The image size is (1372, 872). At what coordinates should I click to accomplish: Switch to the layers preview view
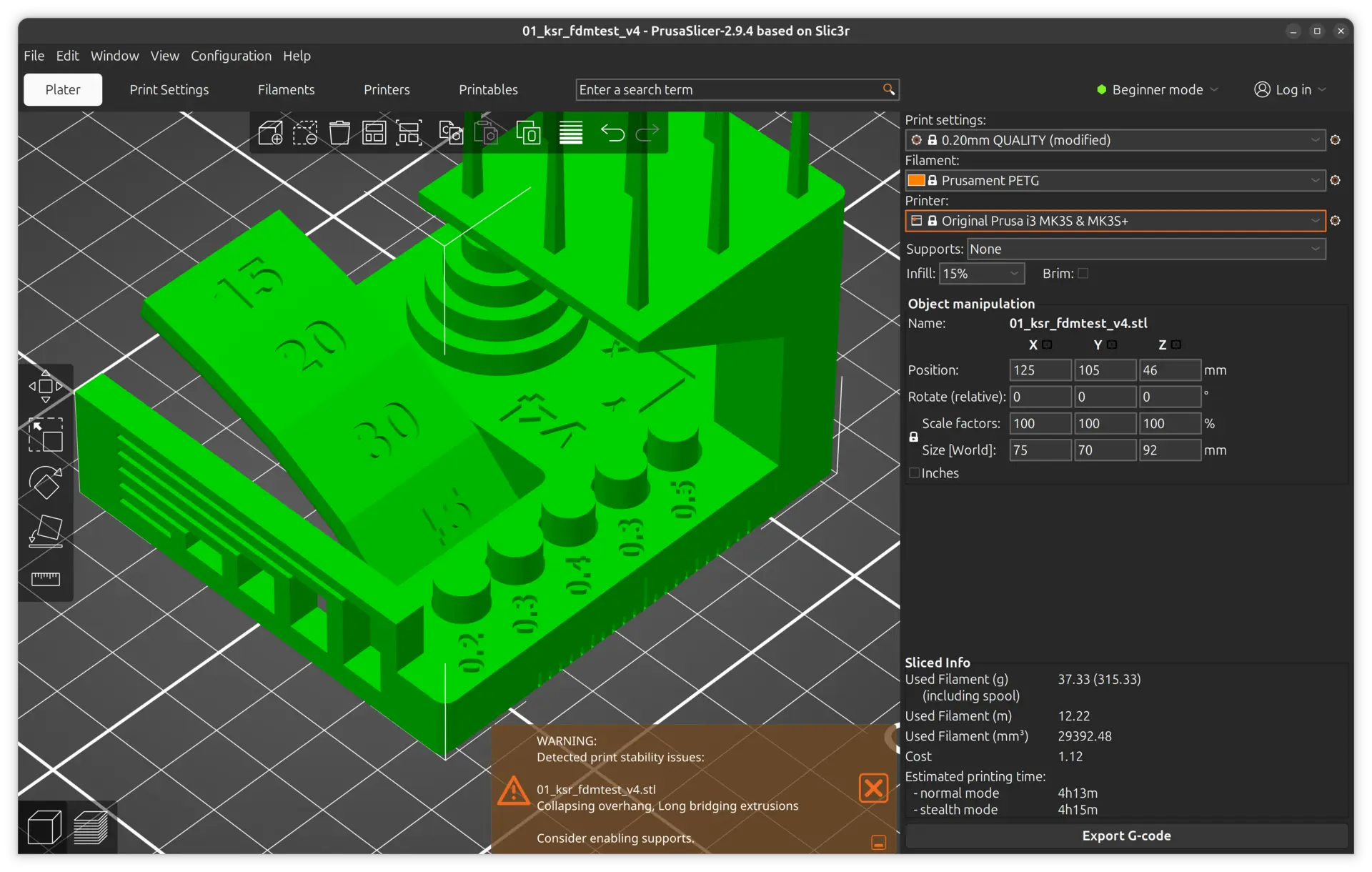point(91,828)
